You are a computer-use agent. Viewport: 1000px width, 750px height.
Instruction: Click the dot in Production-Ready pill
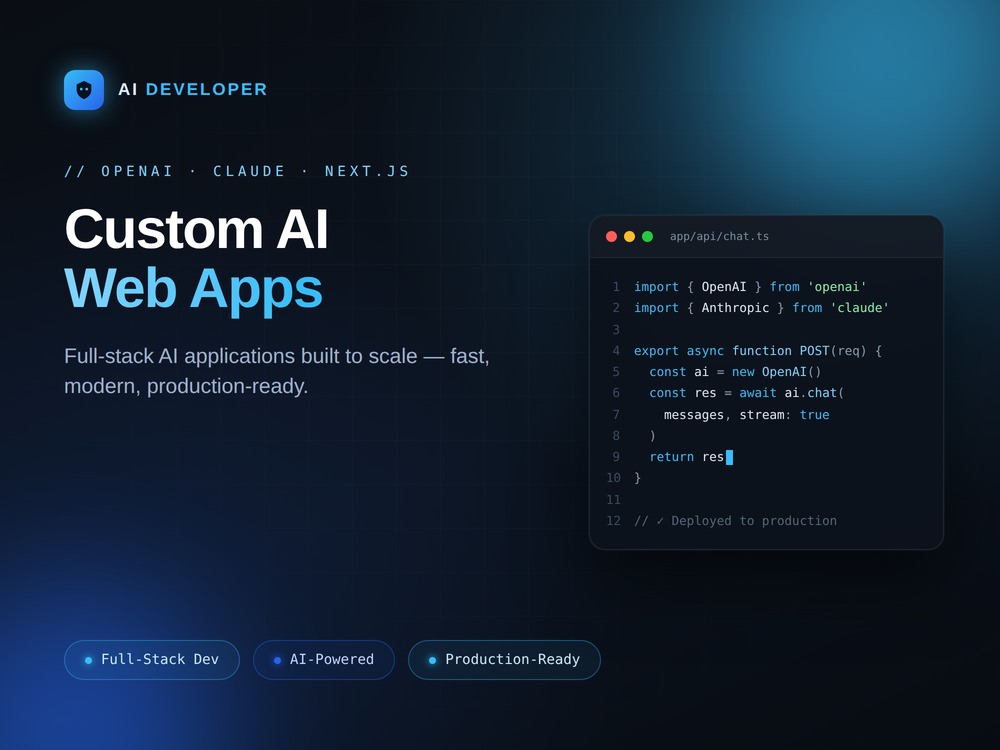(x=432, y=660)
